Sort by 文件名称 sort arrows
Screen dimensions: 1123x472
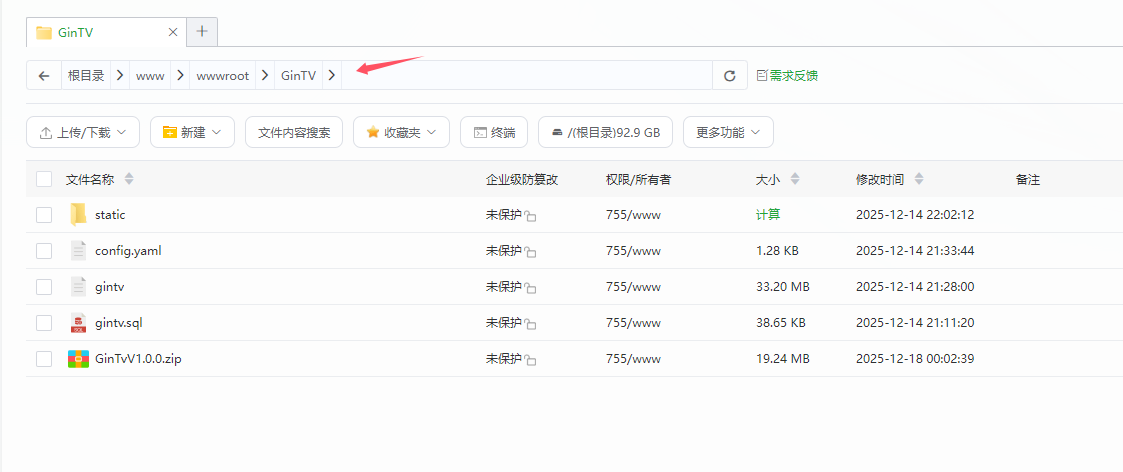click(129, 179)
